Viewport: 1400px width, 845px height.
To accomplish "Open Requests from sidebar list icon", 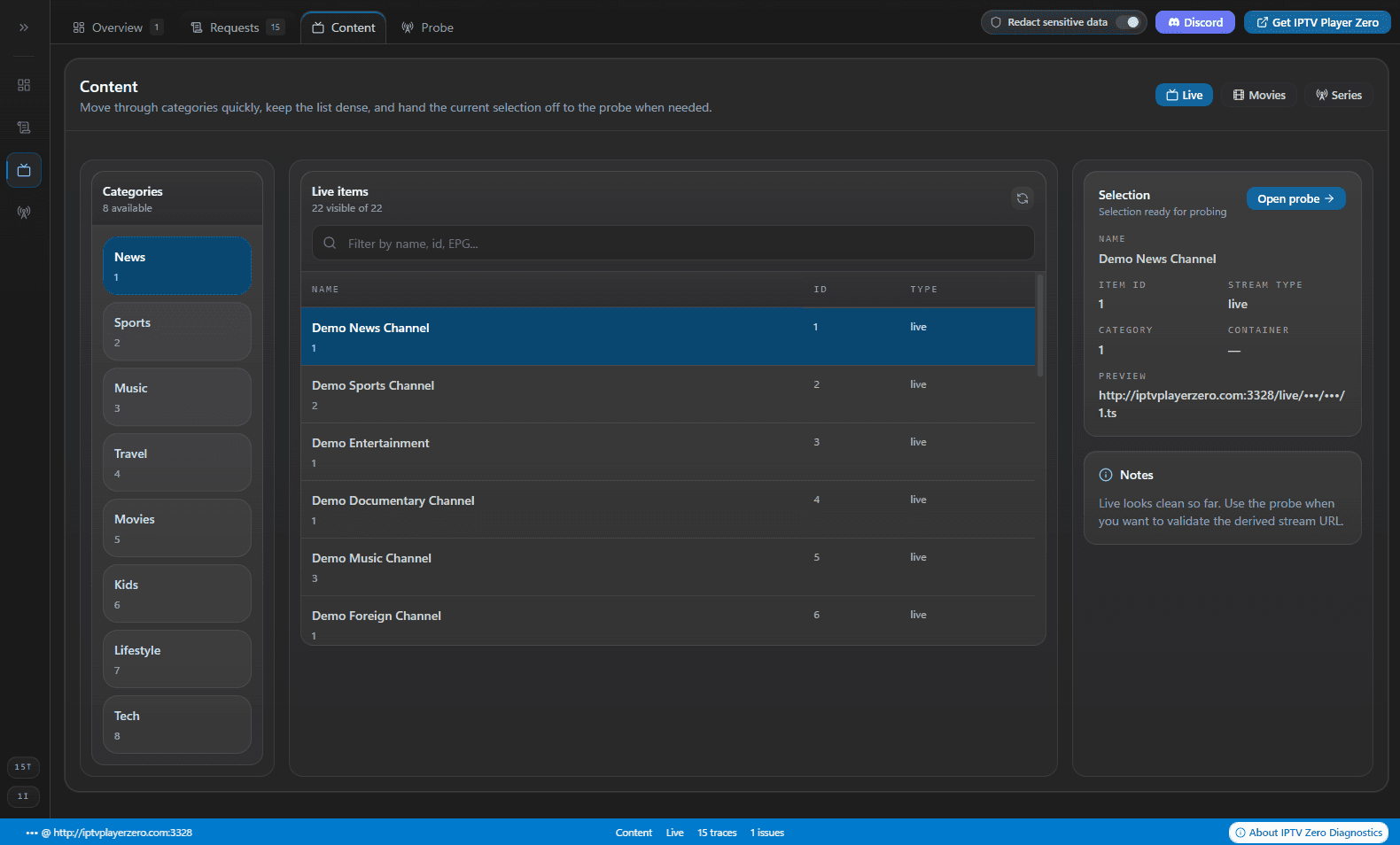I will pos(24,128).
